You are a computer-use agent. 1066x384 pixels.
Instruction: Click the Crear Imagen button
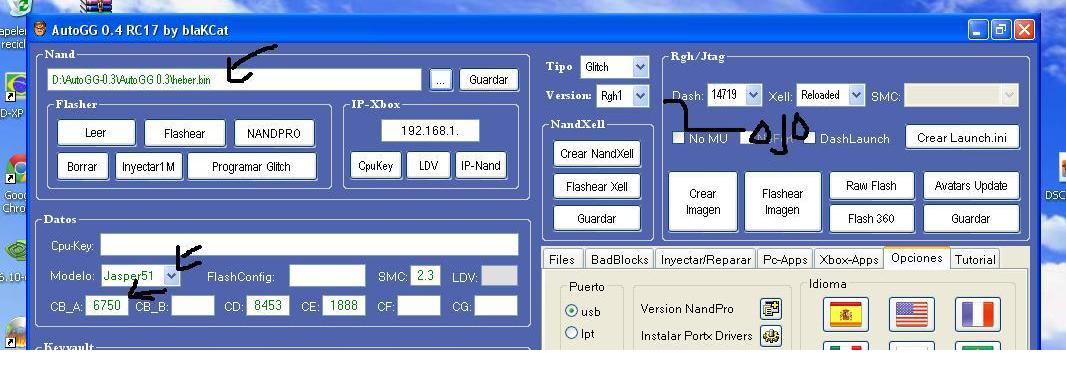[703, 202]
